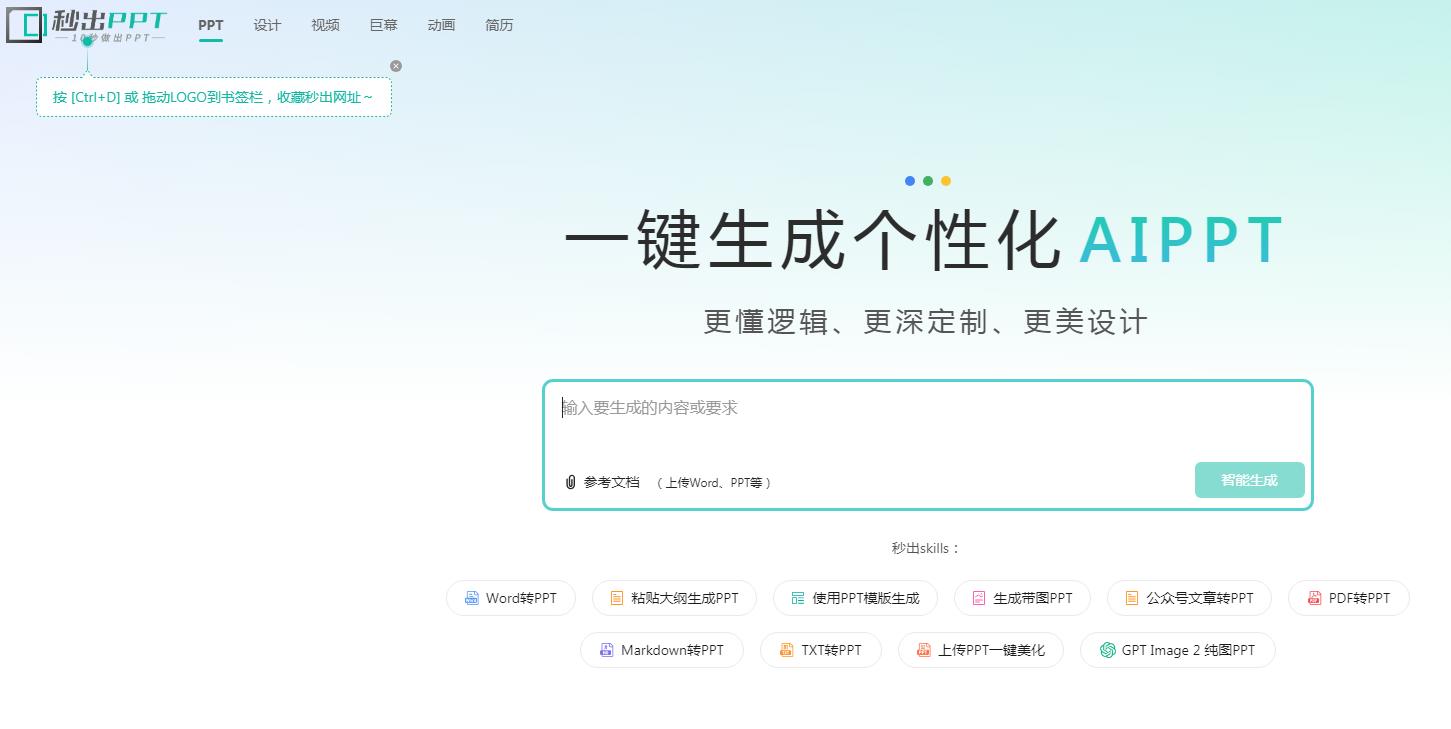
Task: Click the paperclip 参考文档 icon
Action: [x=570, y=482]
